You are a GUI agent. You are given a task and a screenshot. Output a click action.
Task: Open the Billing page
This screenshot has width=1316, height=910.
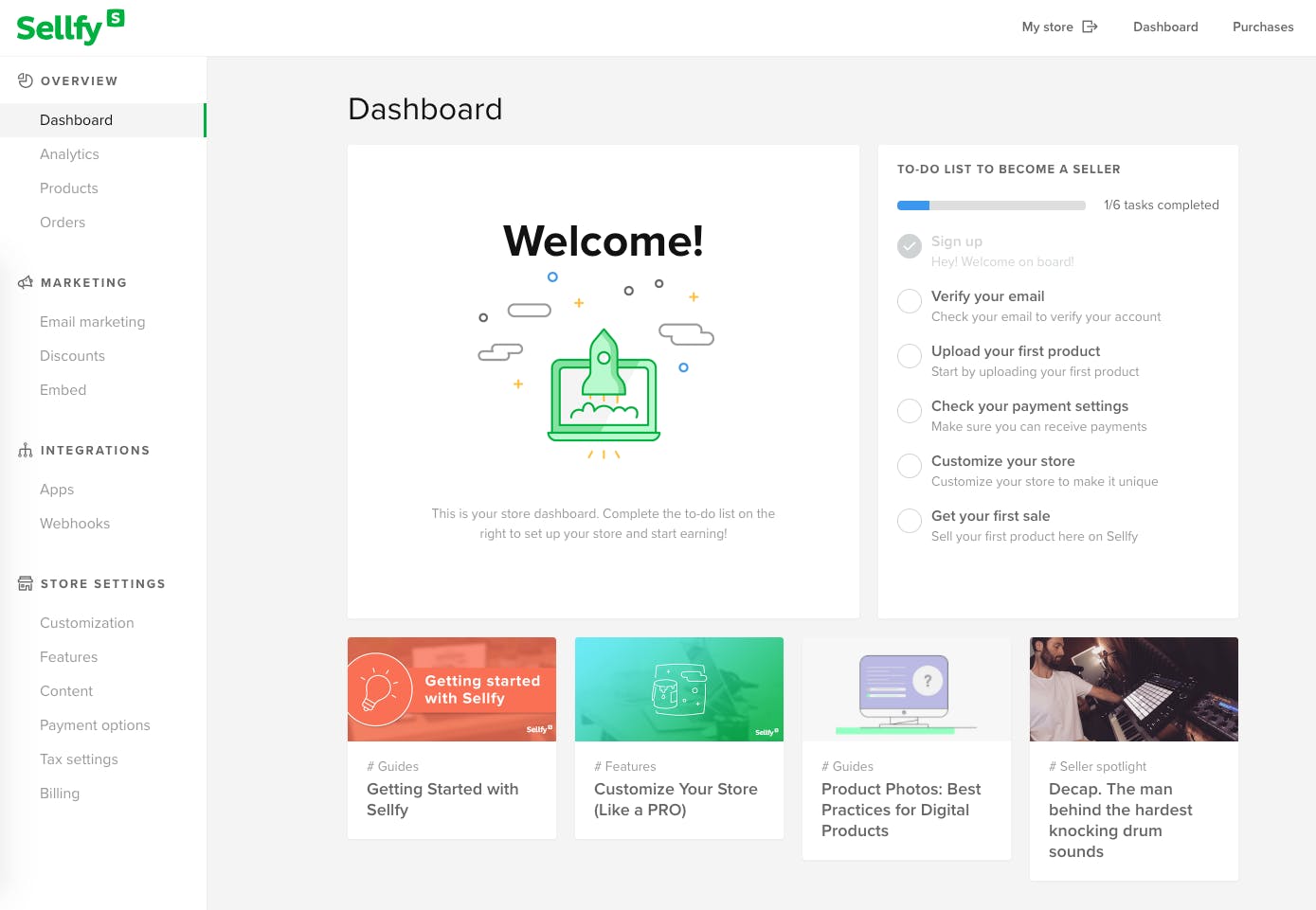60,794
